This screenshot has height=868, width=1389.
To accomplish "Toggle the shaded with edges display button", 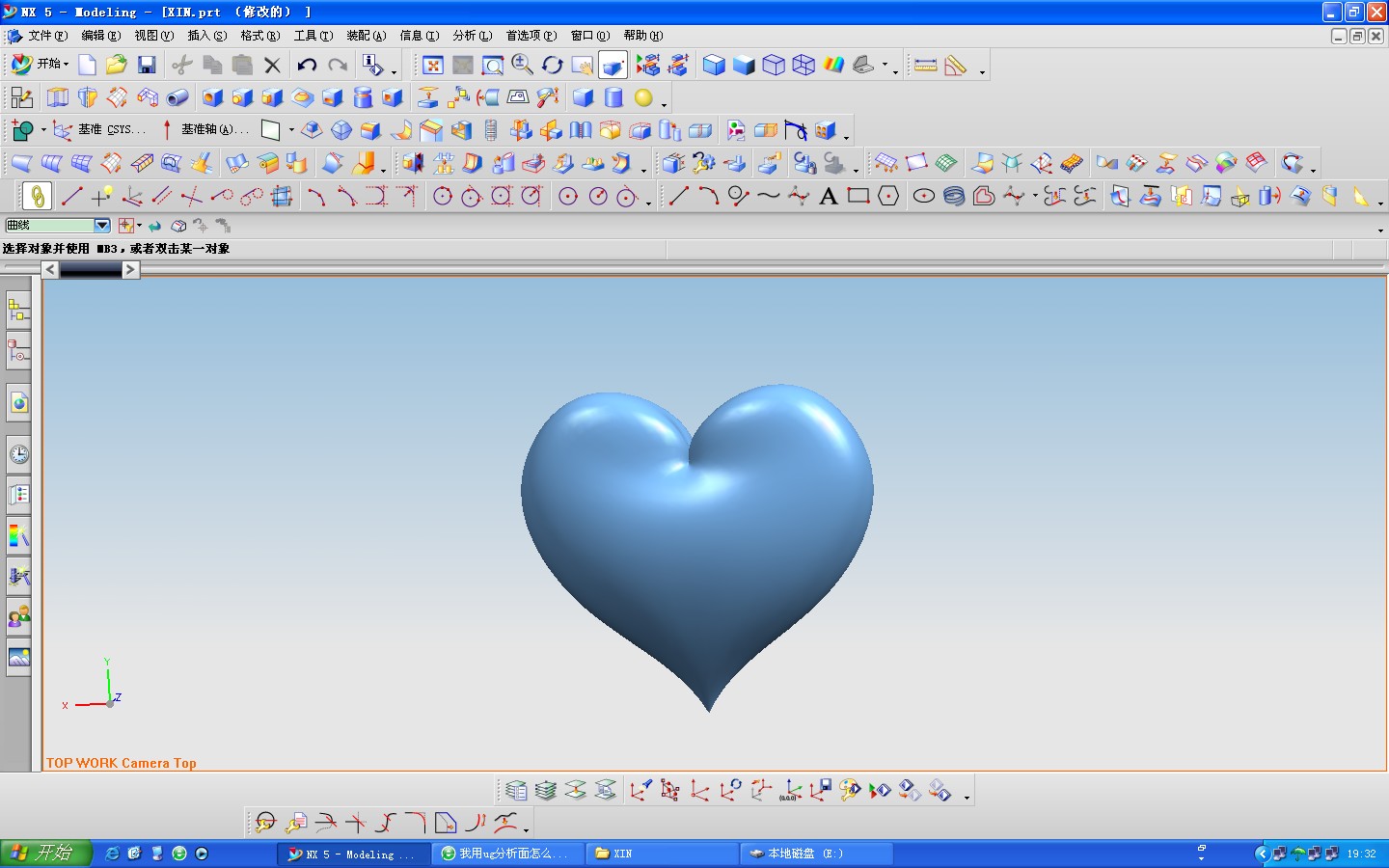I will (x=714, y=65).
